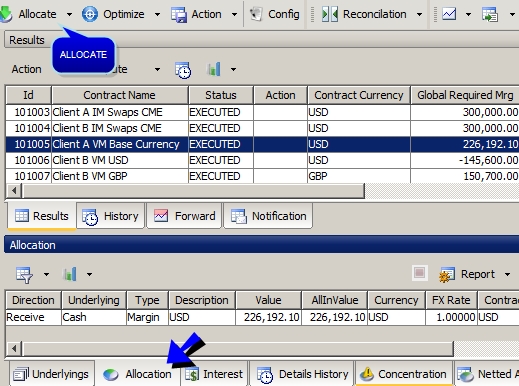
Task: Click the bar chart icon in Results toolbar
Action: point(214,69)
